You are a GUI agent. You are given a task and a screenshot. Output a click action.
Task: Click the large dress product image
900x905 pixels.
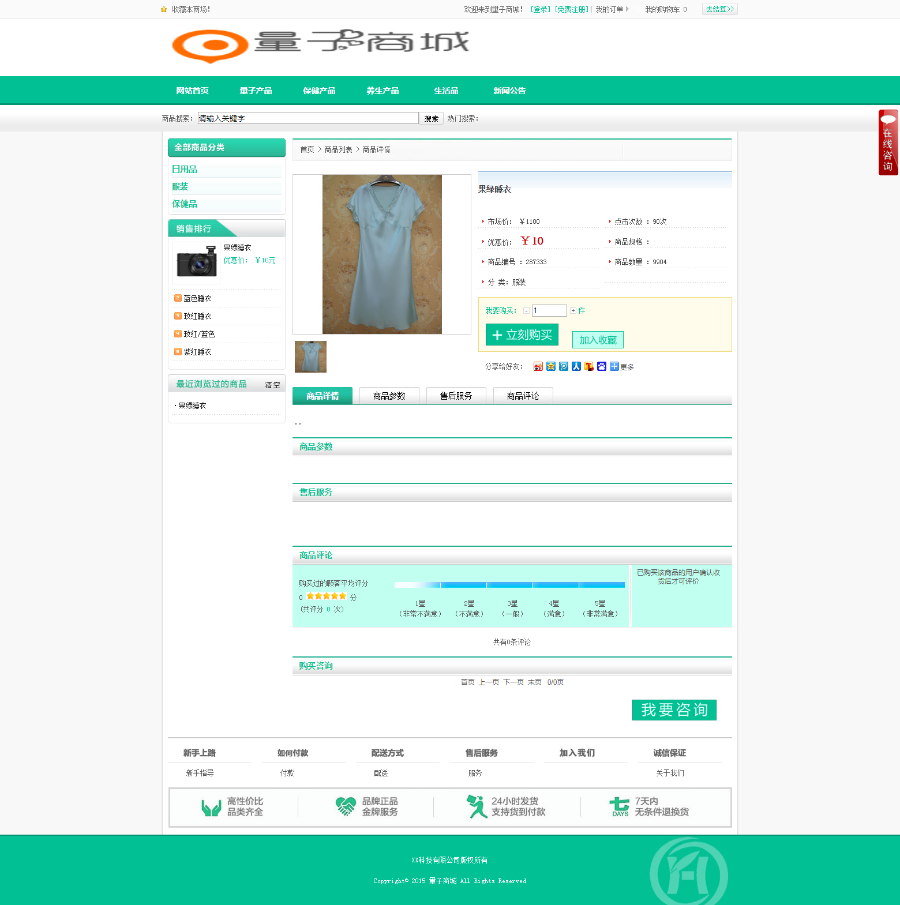[382, 255]
